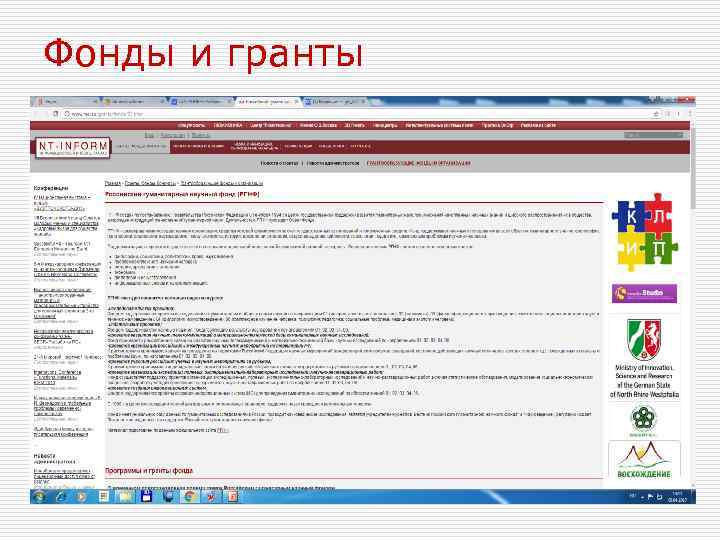Click the NT-INFORM site logo
The image size is (720, 540).
pos(73,148)
